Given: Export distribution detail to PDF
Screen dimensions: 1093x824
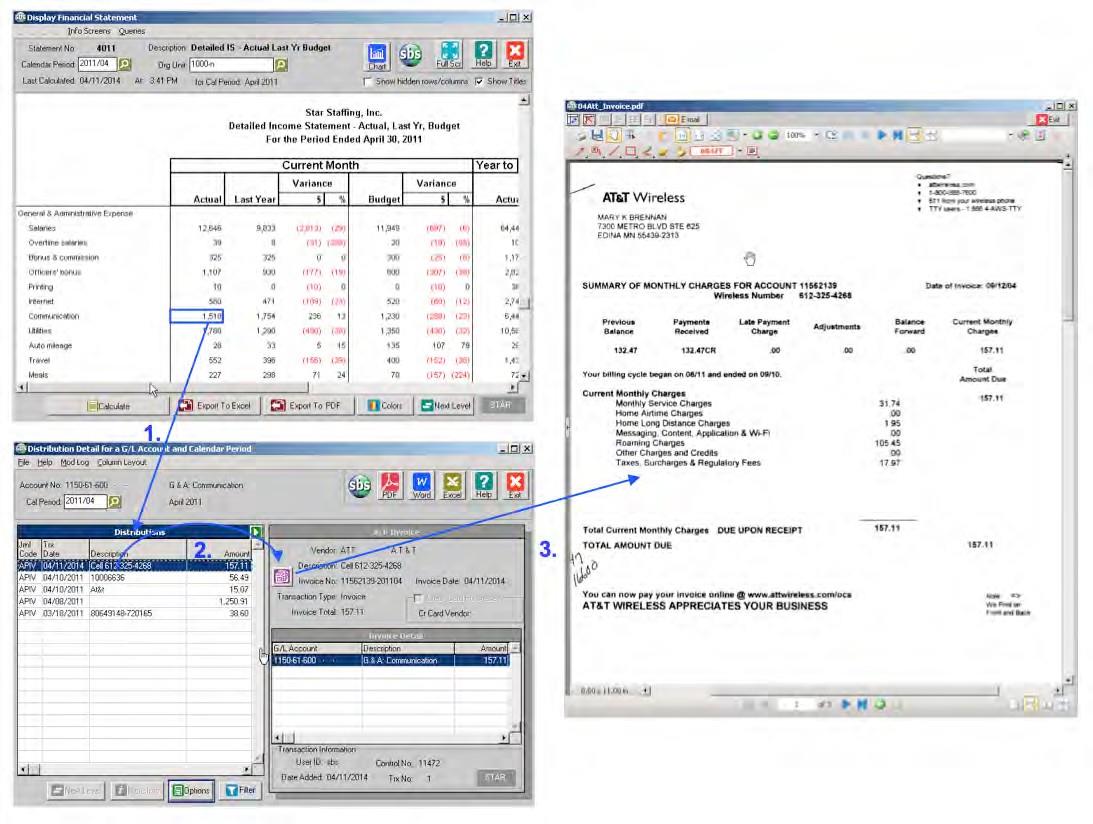Looking at the screenshot, I should [390, 485].
